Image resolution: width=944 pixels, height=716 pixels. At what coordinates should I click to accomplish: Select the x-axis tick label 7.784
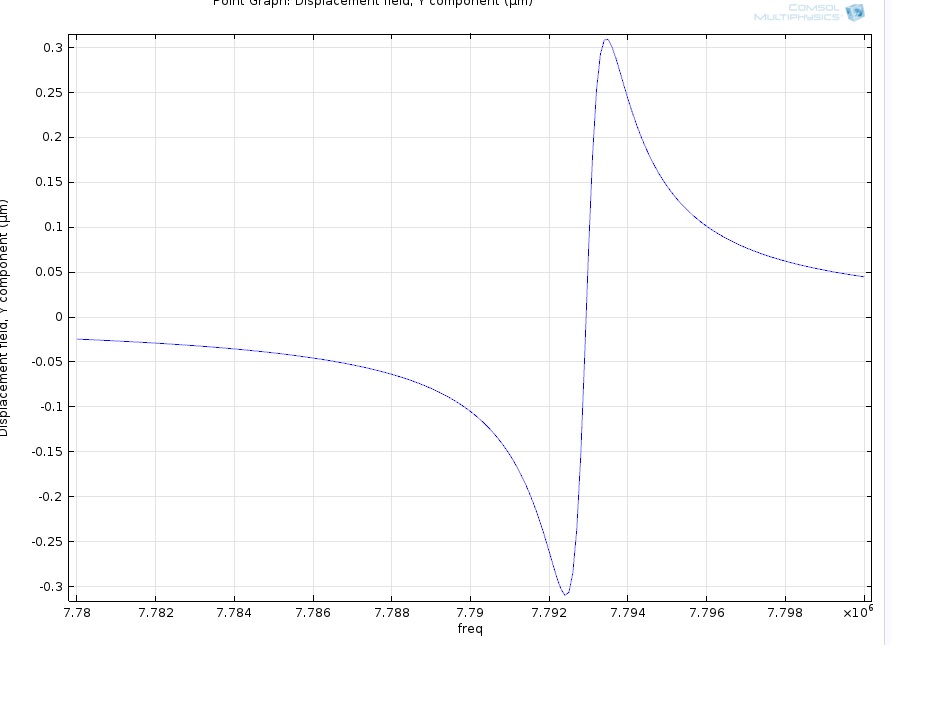pyautogui.click(x=234, y=612)
